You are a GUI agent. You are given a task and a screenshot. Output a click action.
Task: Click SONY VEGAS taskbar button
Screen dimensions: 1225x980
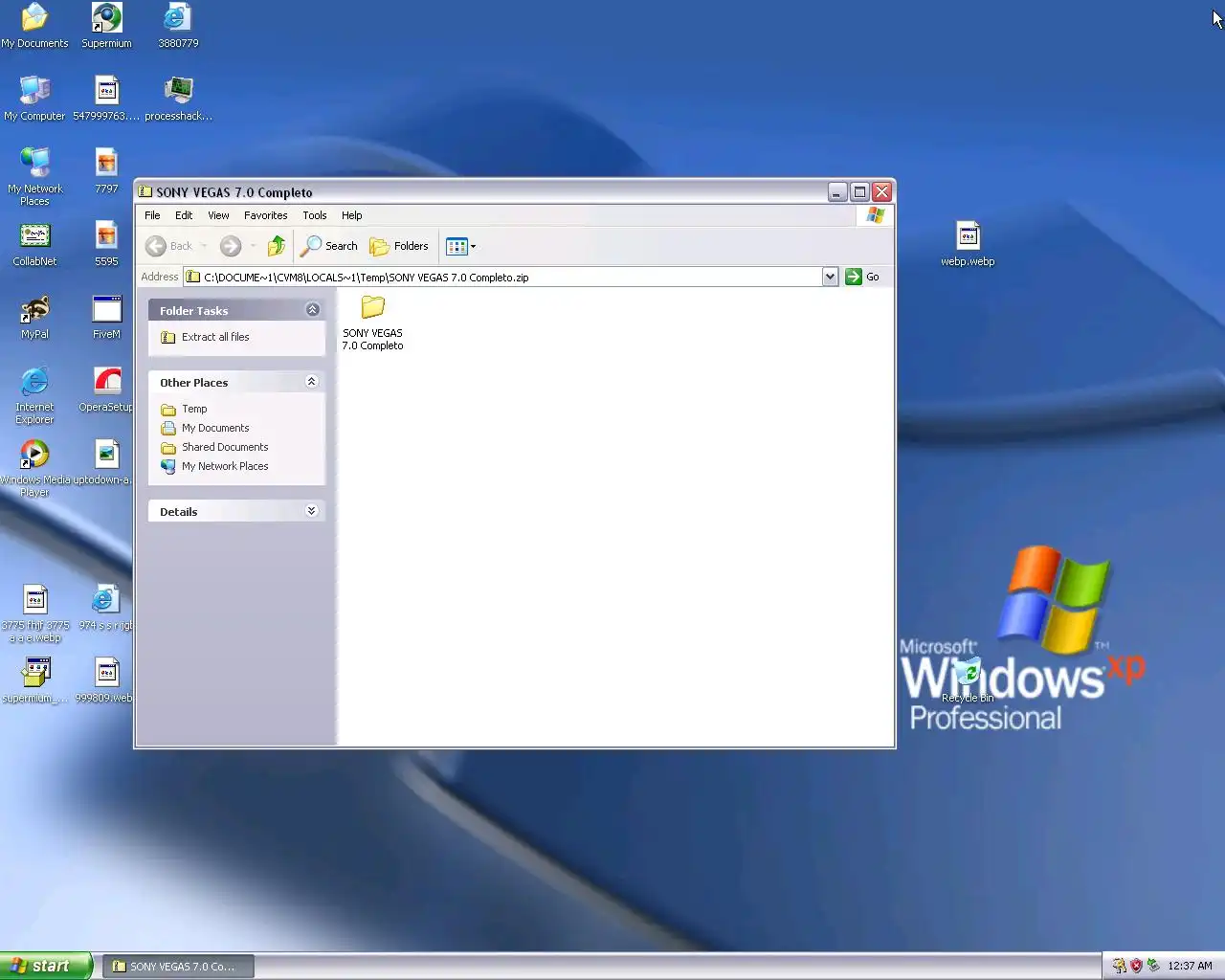point(178,967)
